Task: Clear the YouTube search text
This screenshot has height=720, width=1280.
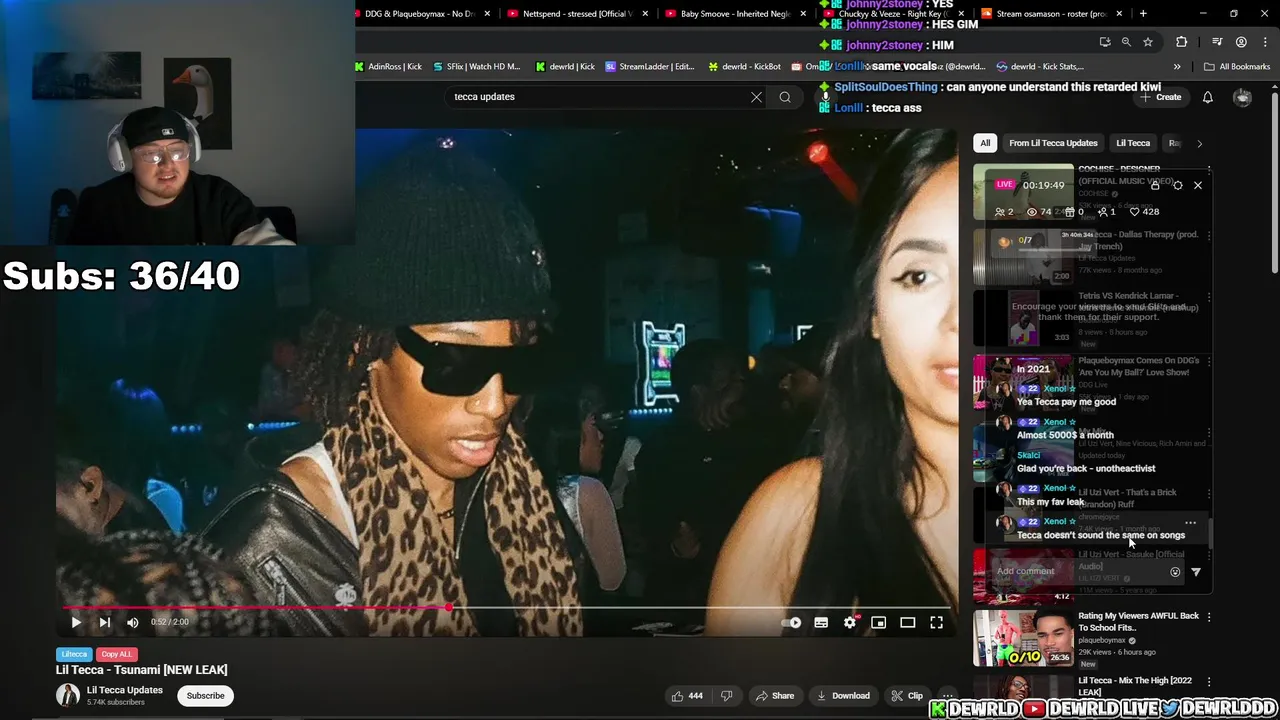Action: (x=756, y=97)
